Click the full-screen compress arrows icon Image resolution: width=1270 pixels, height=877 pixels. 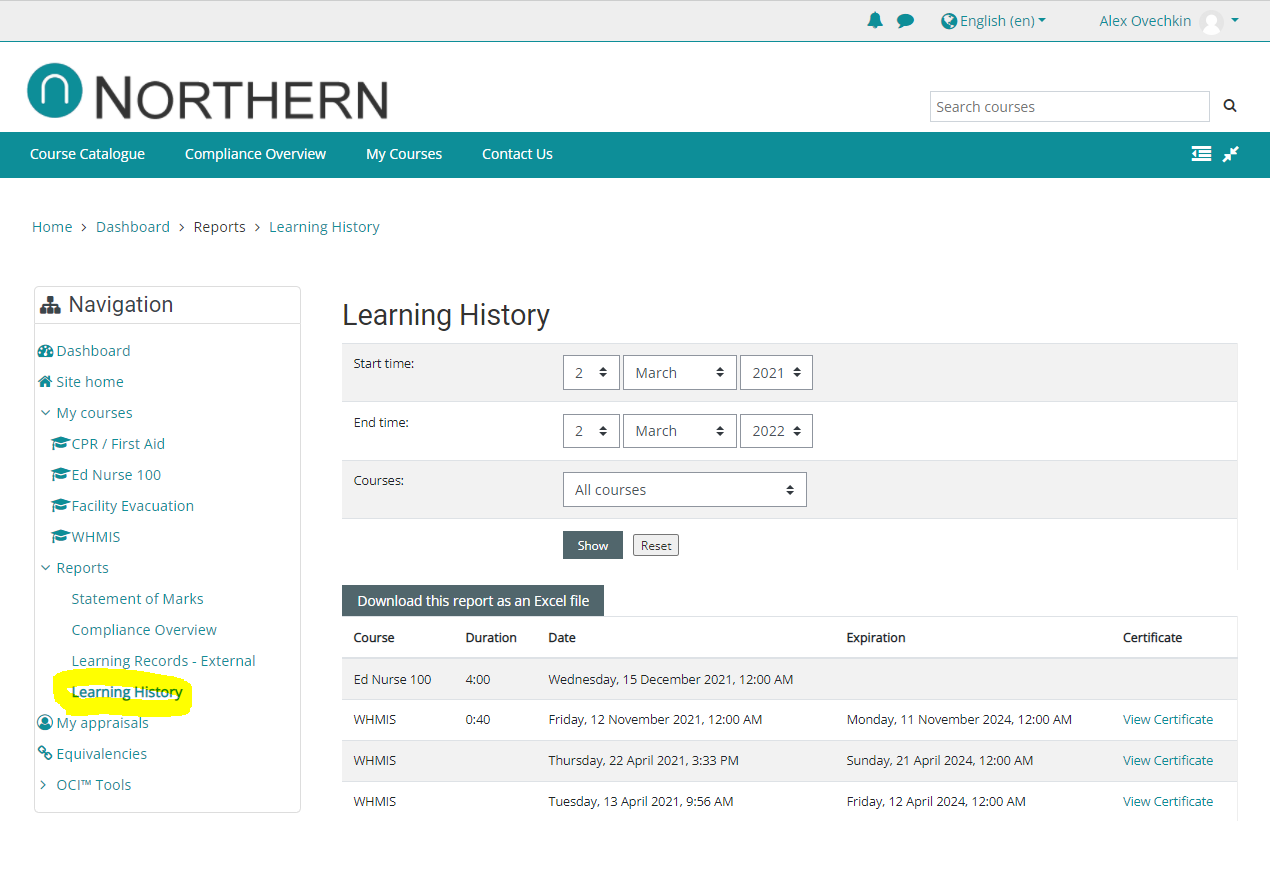pos(1231,154)
